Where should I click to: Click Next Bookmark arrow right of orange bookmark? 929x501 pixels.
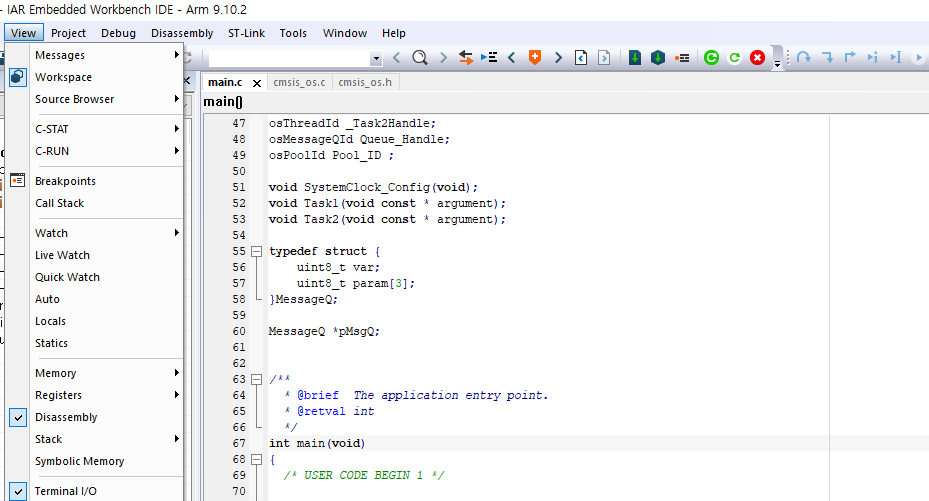(558, 57)
